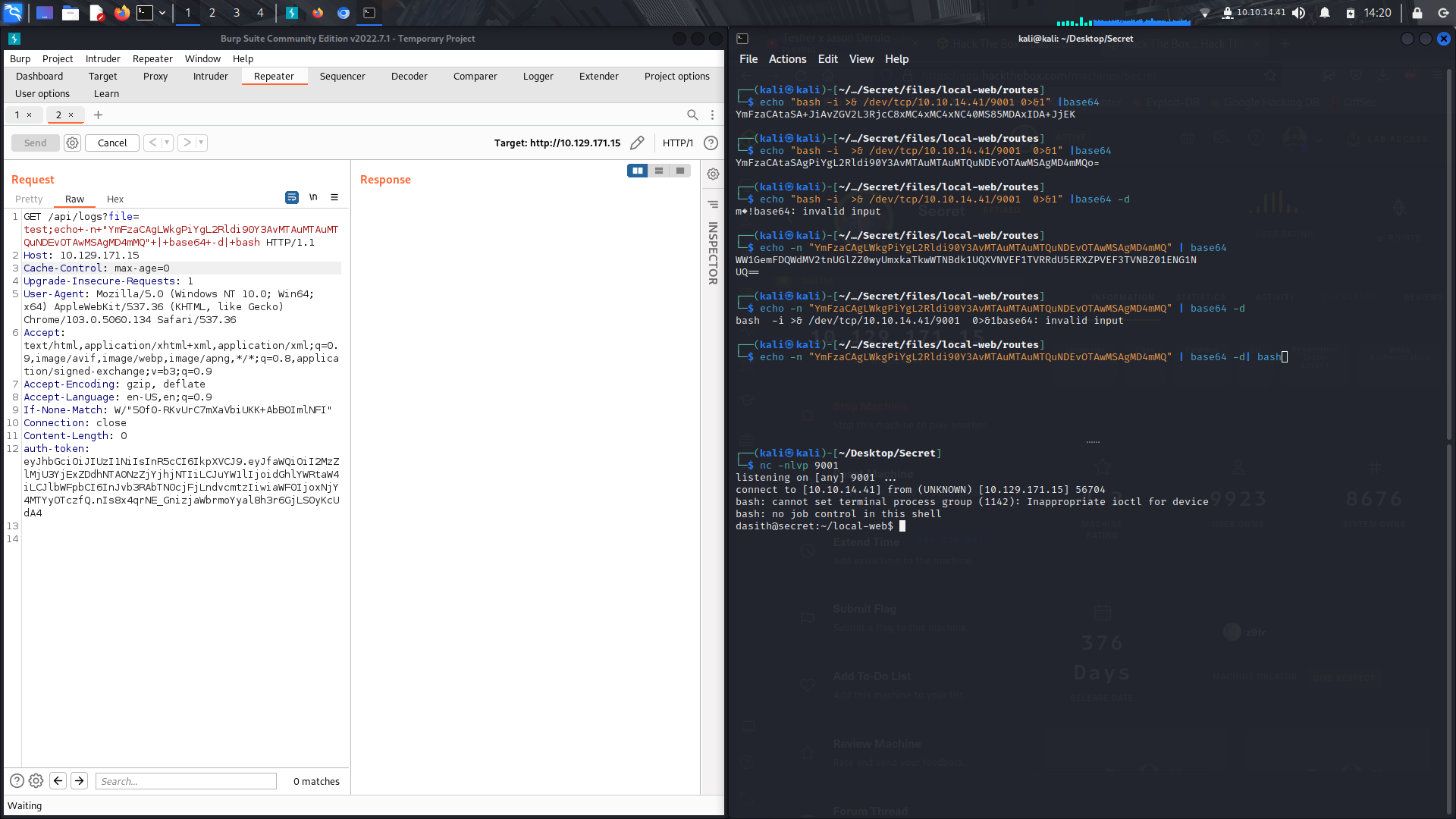Expand the history dropdown beside forward arrow
The height and width of the screenshot is (819, 1456).
(201, 143)
